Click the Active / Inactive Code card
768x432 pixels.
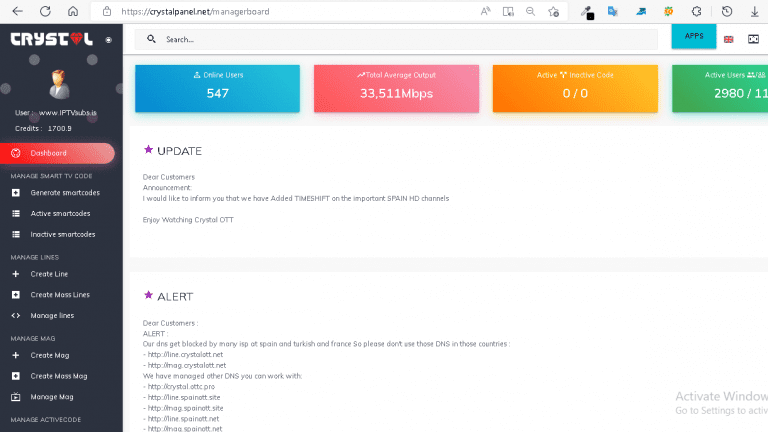click(575, 89)
